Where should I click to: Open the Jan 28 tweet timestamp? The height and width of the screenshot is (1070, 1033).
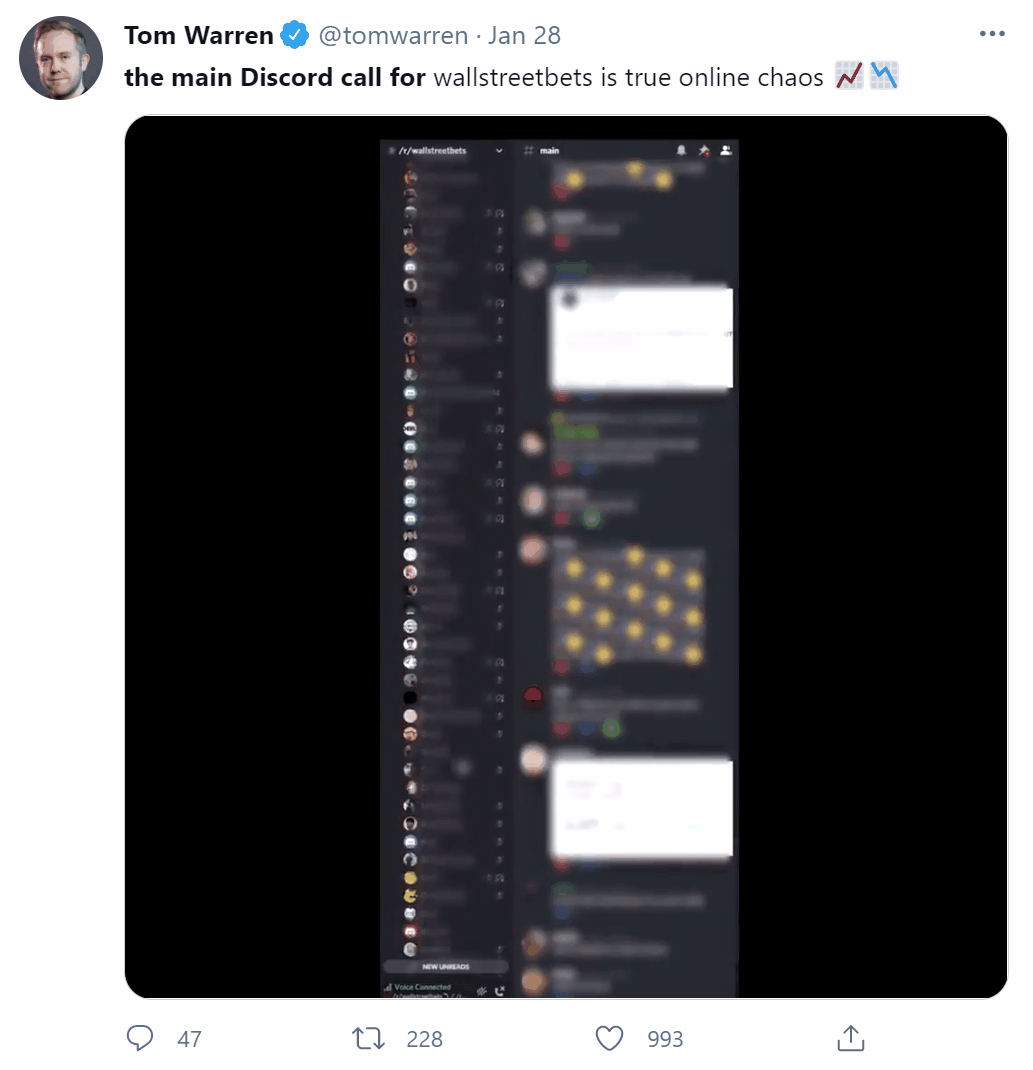(525, 36)
